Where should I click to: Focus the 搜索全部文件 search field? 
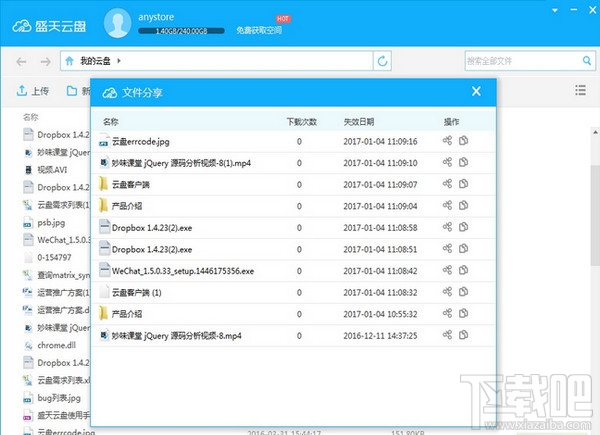coord(523,60)
